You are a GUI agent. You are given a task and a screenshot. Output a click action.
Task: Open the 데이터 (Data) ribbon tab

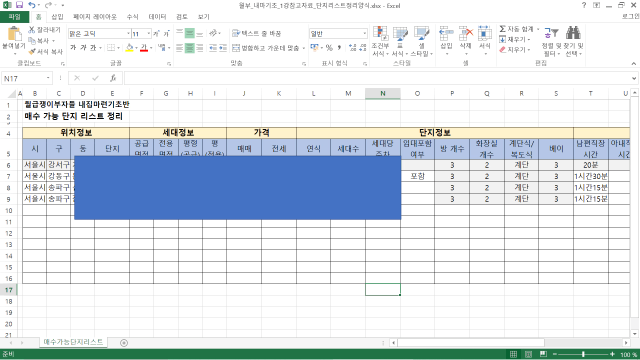pyautogui.click(x=157, y=17)
